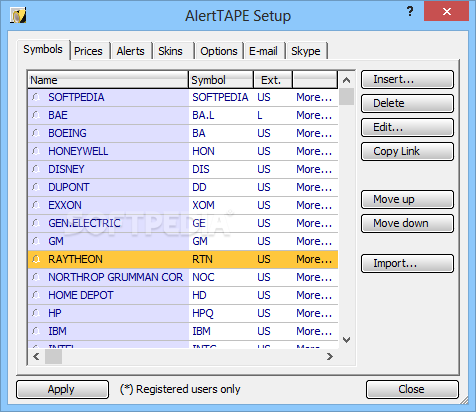
Task: Click the bell icon next to GEN.ELECTRIC
Action: (36, 223)
